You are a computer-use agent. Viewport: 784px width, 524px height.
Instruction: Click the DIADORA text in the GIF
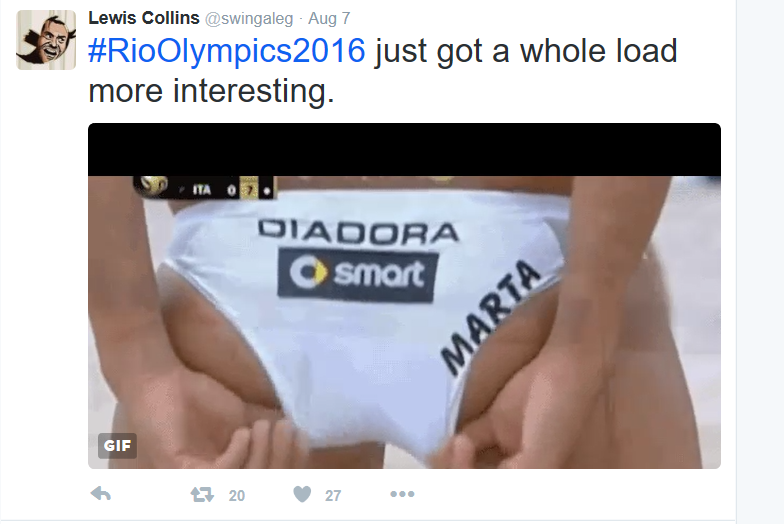coord(358,232)
